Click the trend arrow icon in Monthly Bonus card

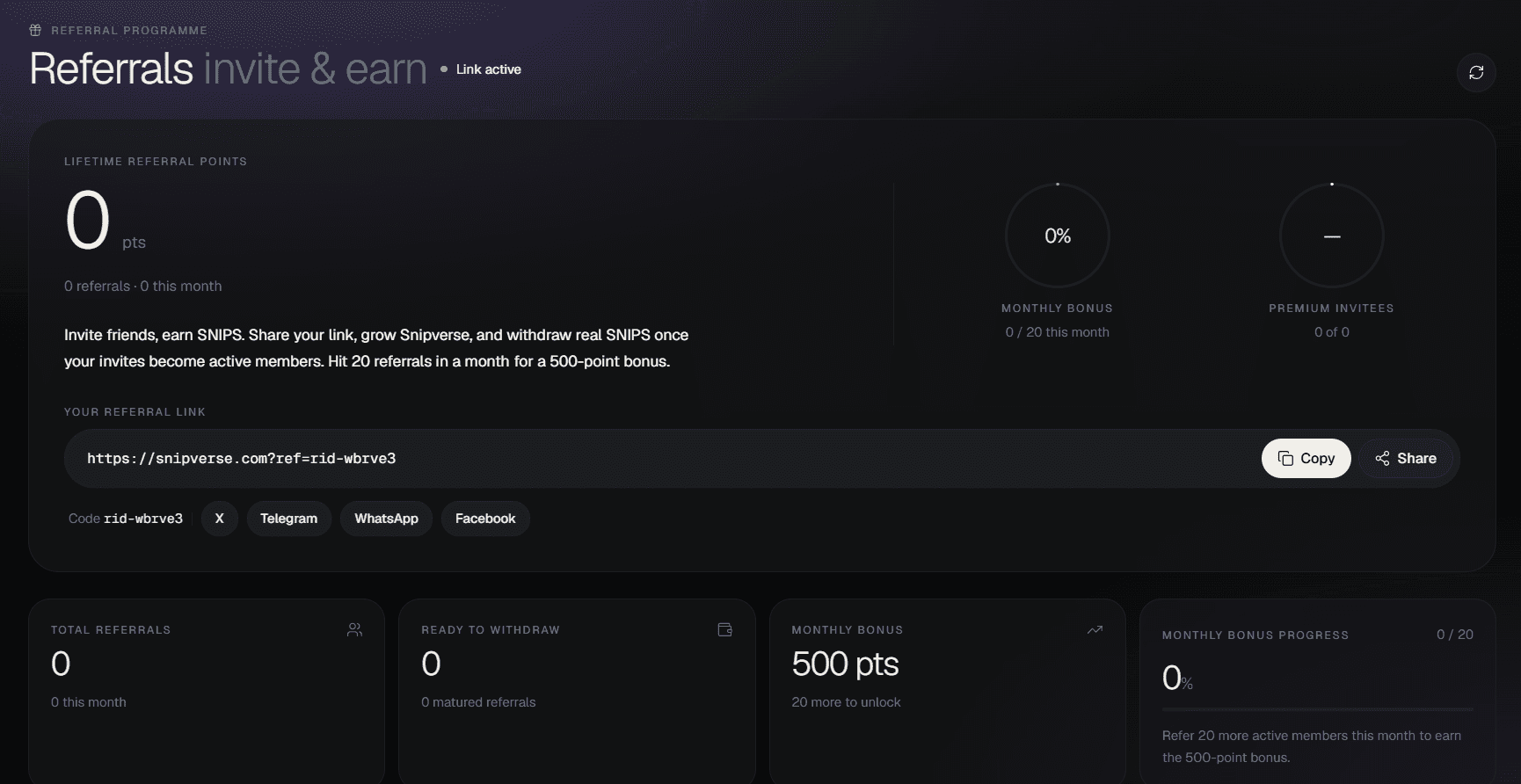click(x=1095, y=629)
